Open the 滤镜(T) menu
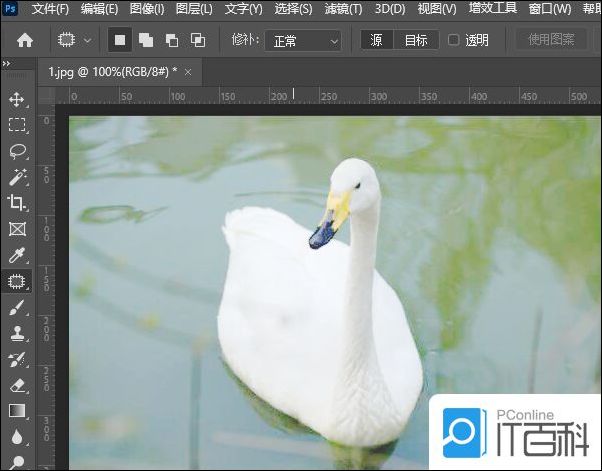Viewport: 602px width, 471px height. coord(343,9)
